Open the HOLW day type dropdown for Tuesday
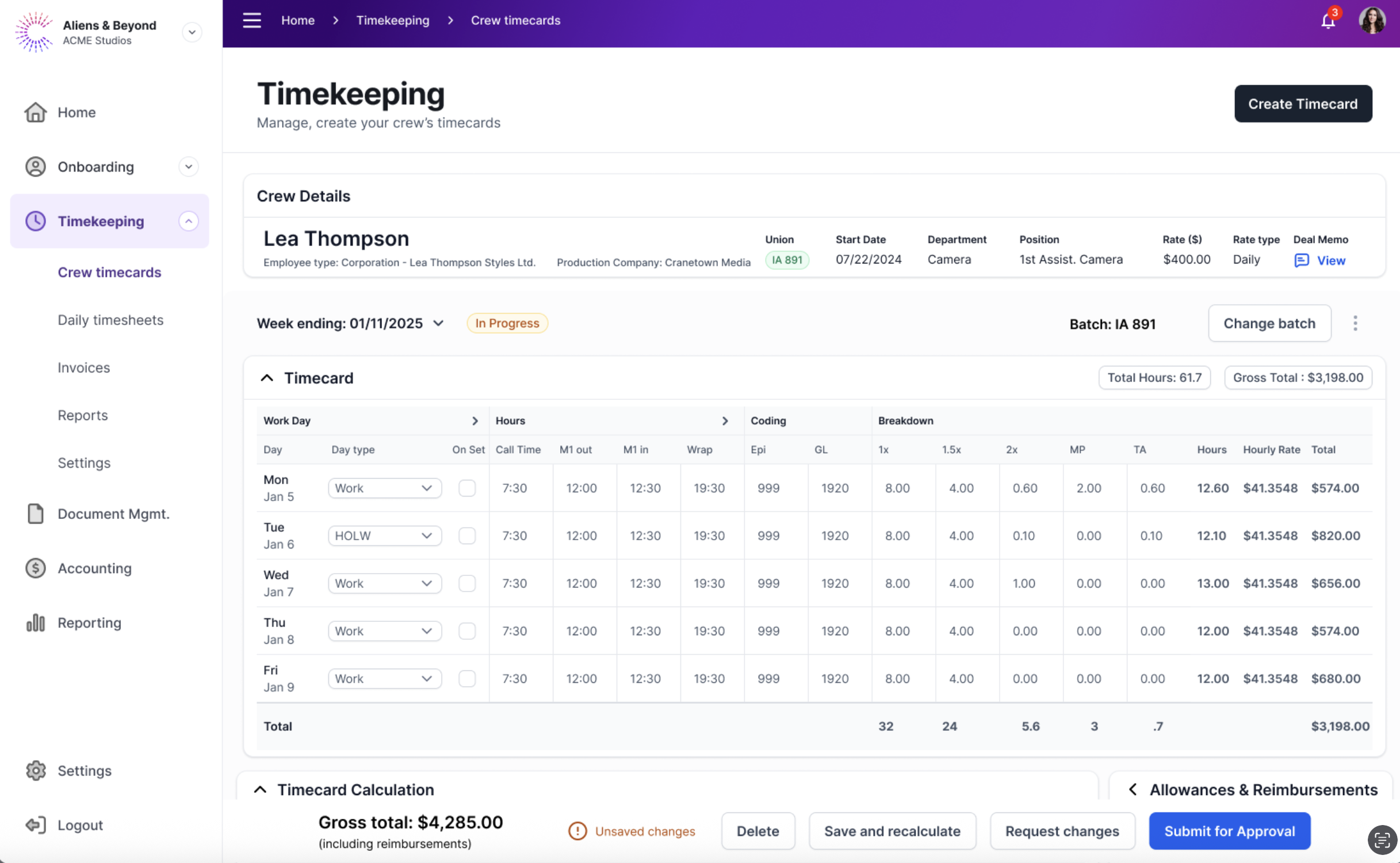Viewport: 1400px width, 863px height. click(384, 536)
